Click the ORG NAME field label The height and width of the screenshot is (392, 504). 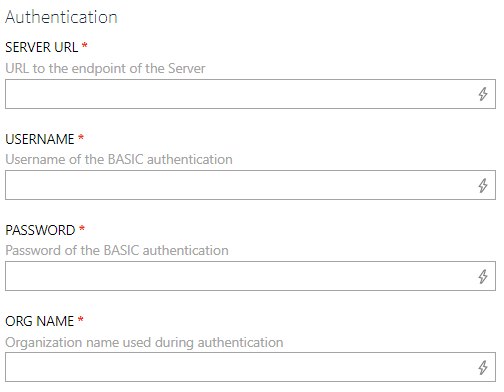[x=40, y=321]
